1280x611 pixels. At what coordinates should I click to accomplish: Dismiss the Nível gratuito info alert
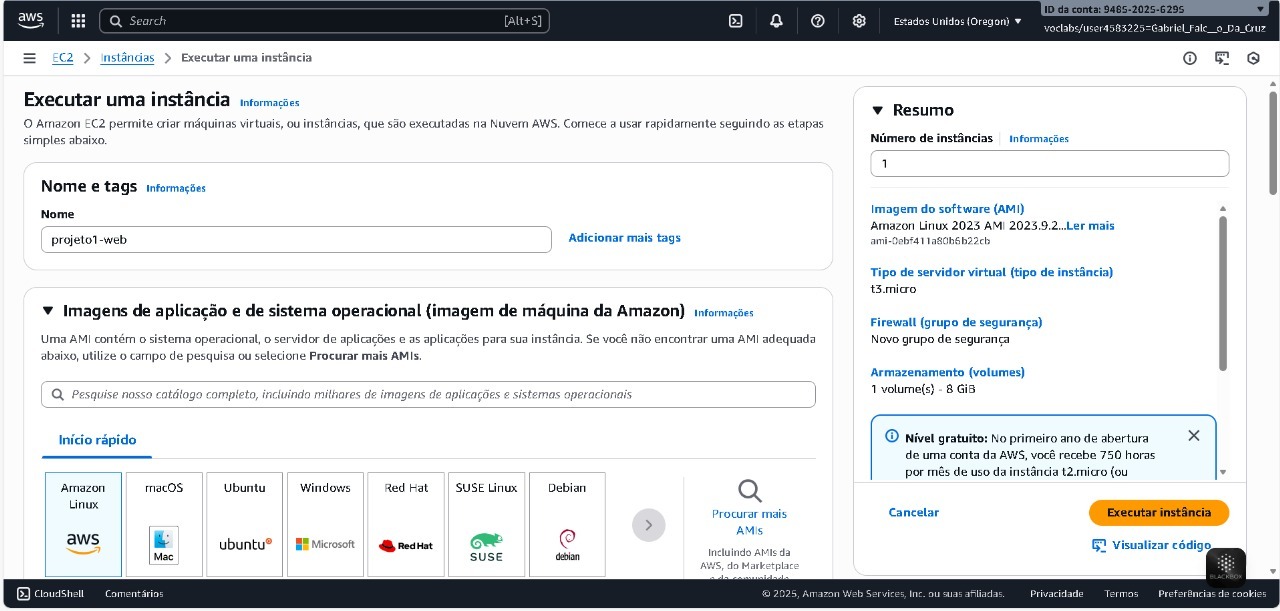[x=1193, y=436]
